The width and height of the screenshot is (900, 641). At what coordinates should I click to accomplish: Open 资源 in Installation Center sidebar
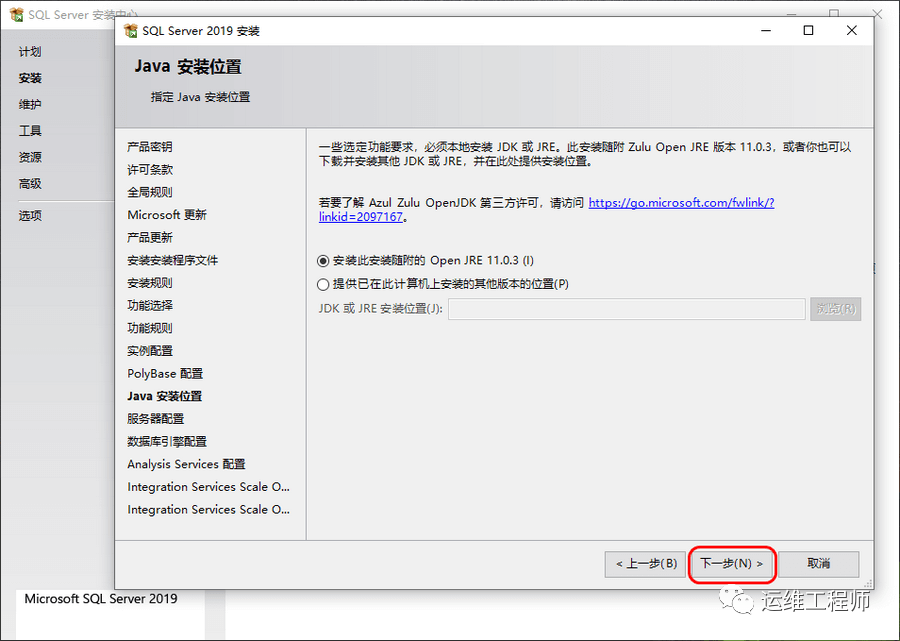tap(30, 157)
